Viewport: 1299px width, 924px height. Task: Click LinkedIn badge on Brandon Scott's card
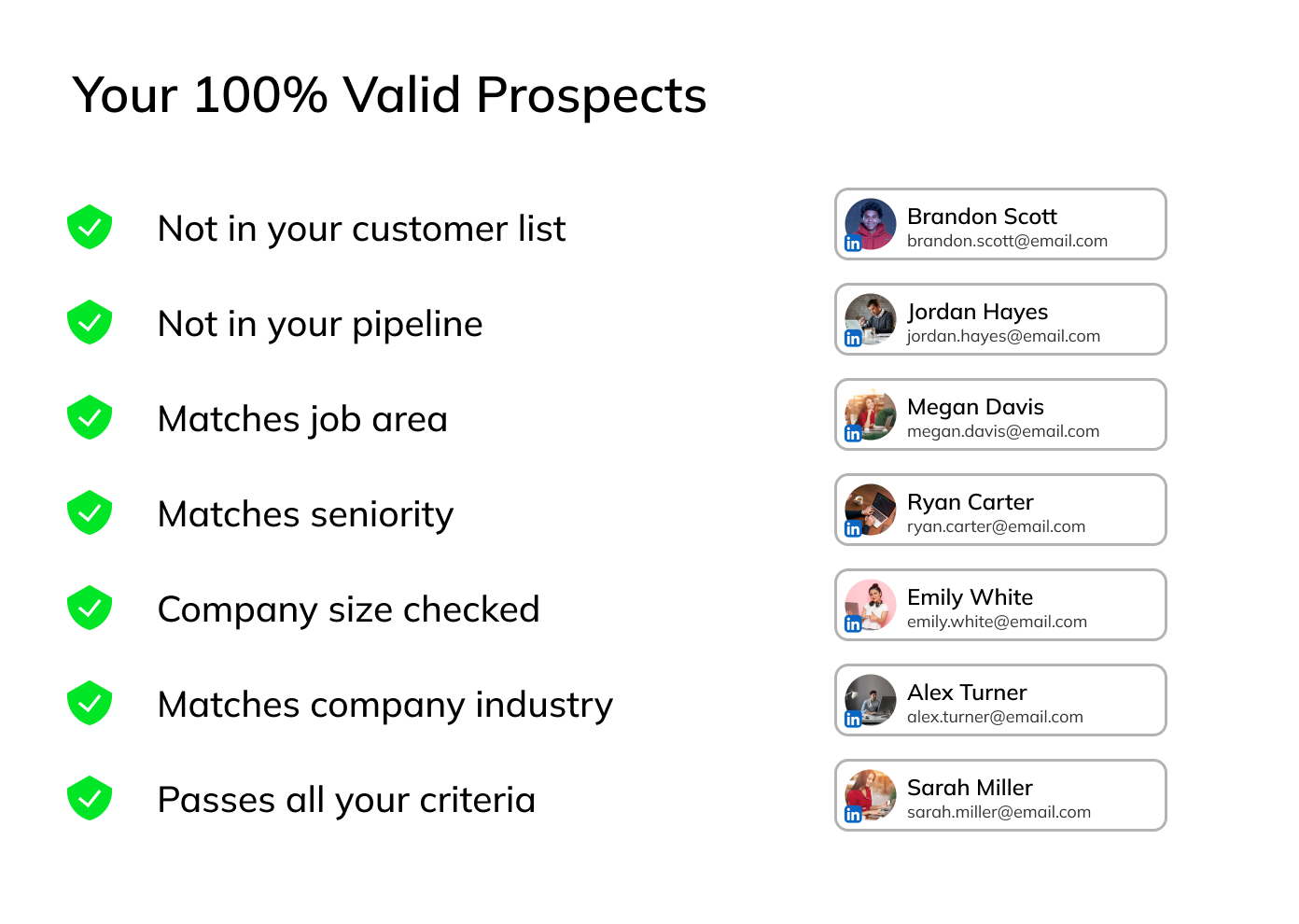[853, 244]
